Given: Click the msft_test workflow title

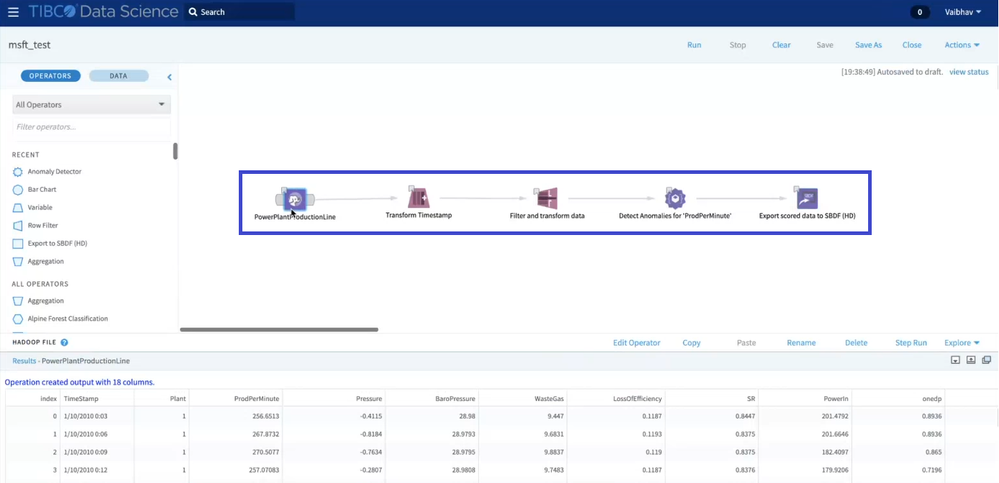Looking at the screenshot, I should (29, 45).
